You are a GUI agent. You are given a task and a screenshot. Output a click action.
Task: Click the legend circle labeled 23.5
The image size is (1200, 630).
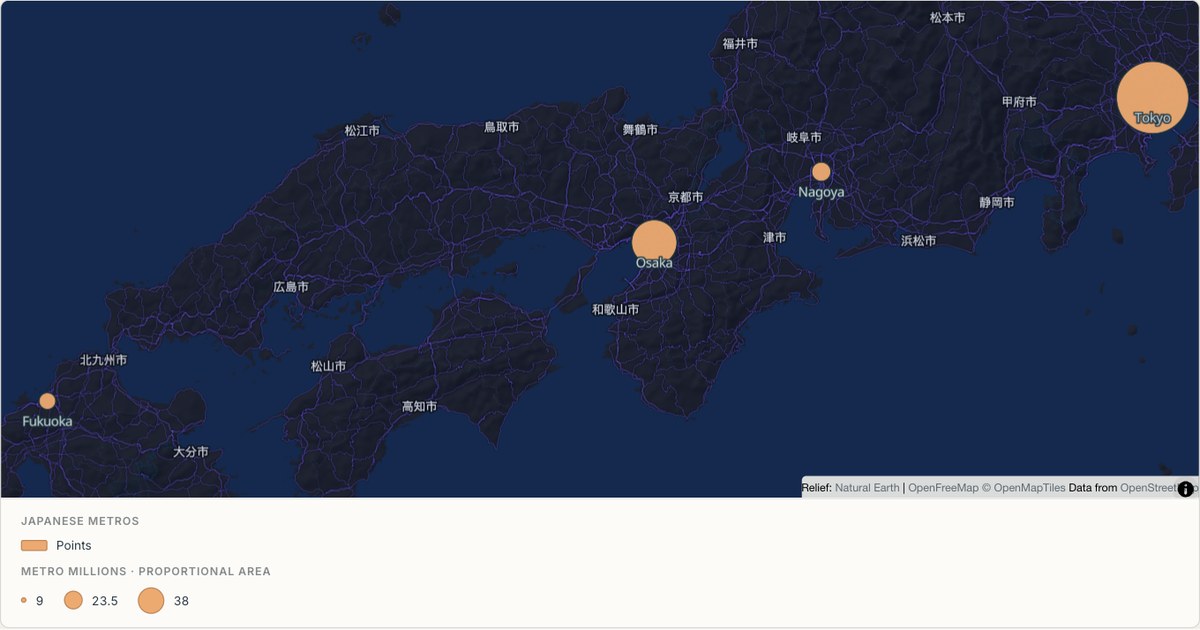(x=73, y=600)
